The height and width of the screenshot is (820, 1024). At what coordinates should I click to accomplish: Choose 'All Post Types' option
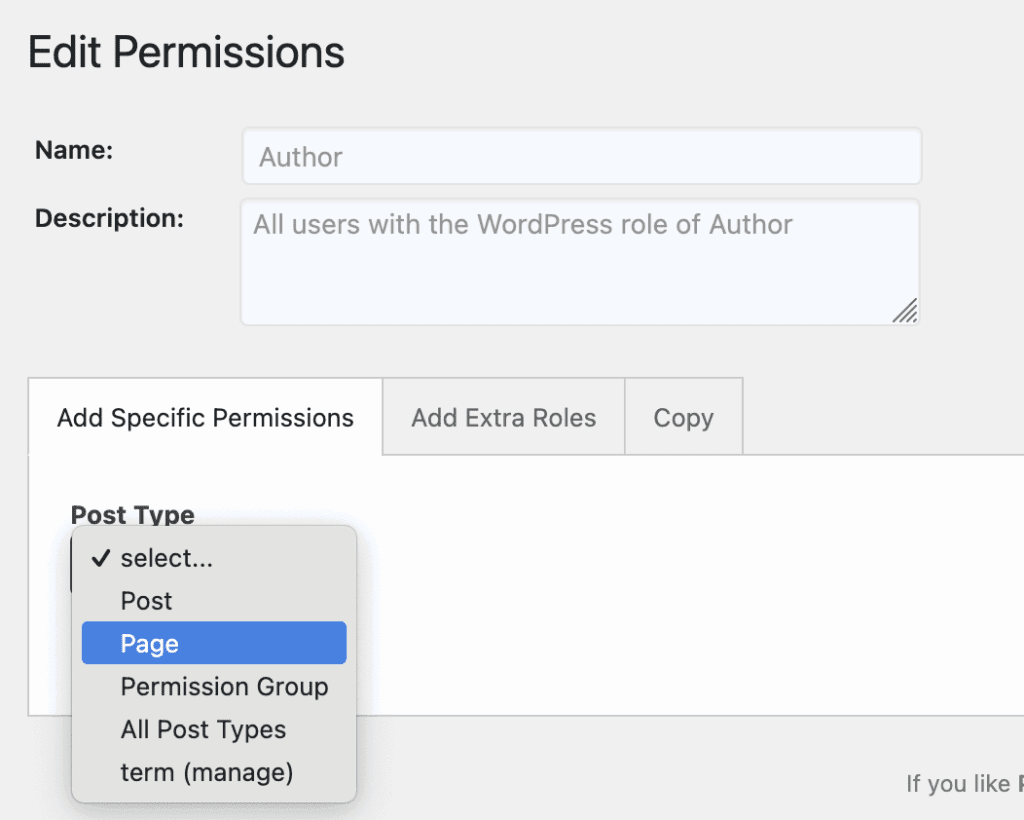tap(203, 730)
